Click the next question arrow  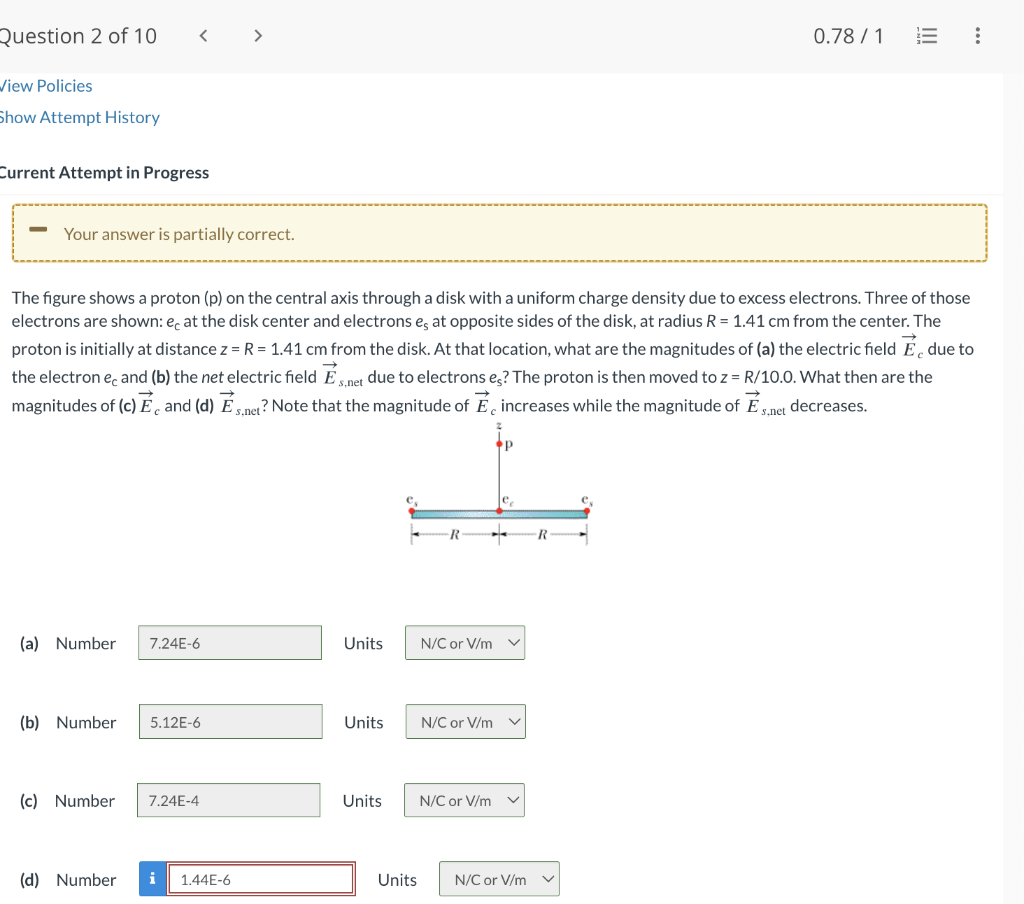click(257, 35)
